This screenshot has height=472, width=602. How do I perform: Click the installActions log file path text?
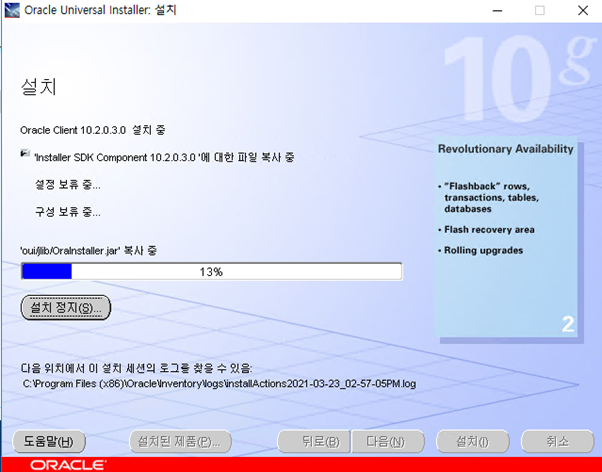(x=219, y=384)
